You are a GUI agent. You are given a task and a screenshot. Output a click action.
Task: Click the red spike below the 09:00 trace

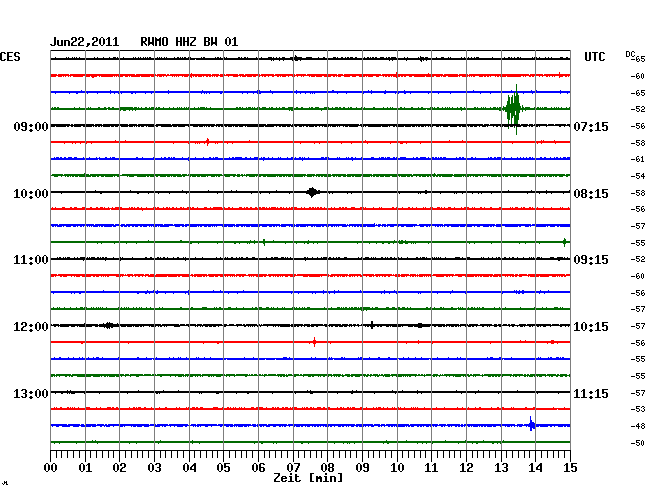[207, 142]
